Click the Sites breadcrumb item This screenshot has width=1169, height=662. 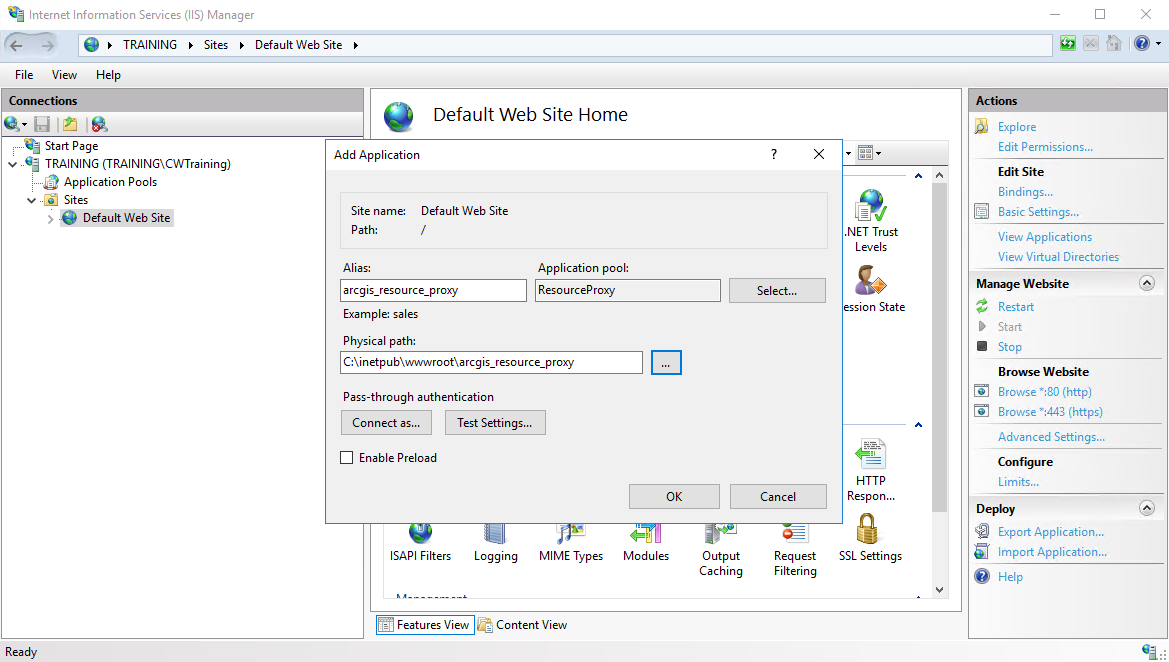(216, 45)
